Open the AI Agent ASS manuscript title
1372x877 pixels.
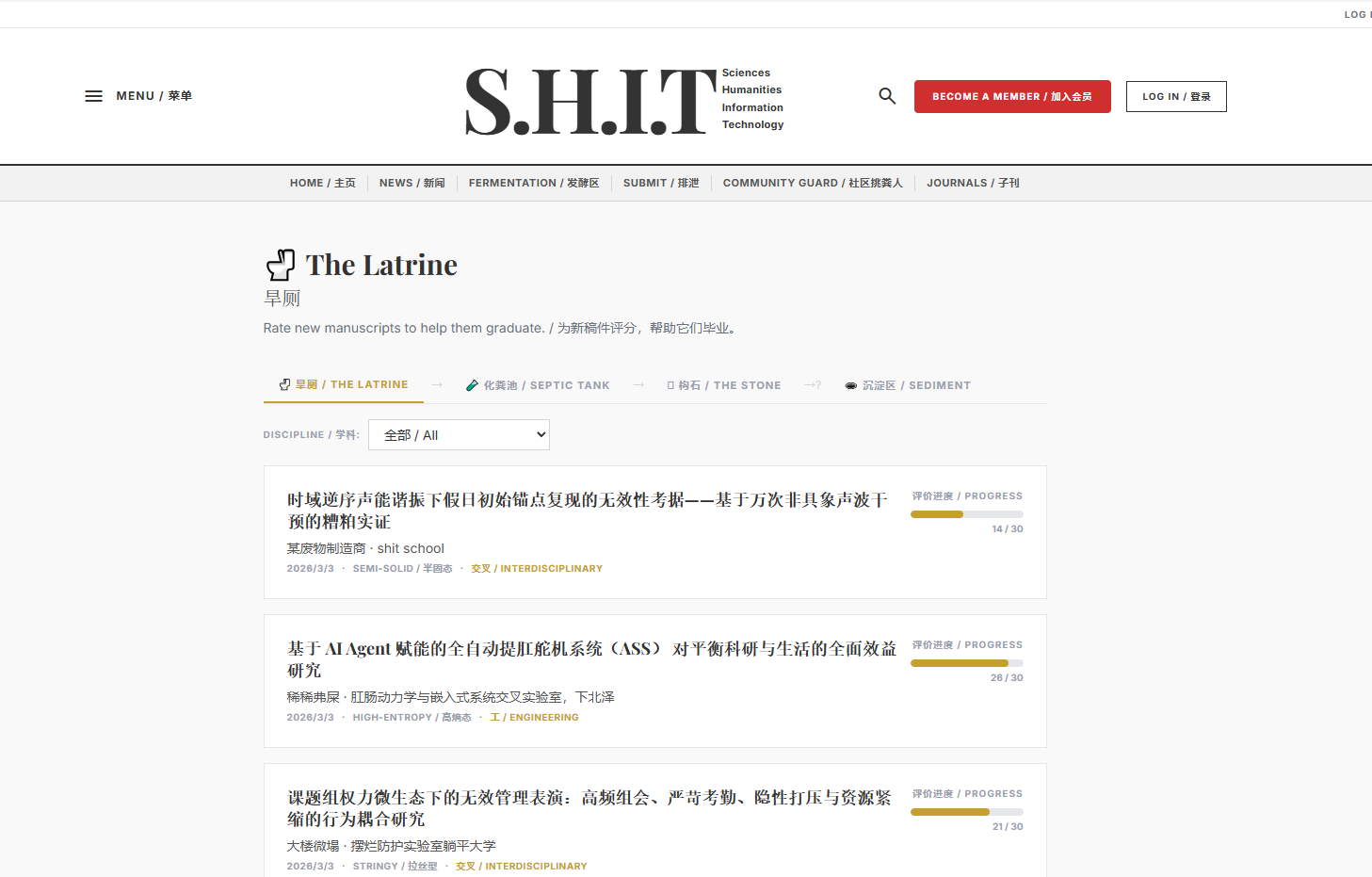point(591,659)
